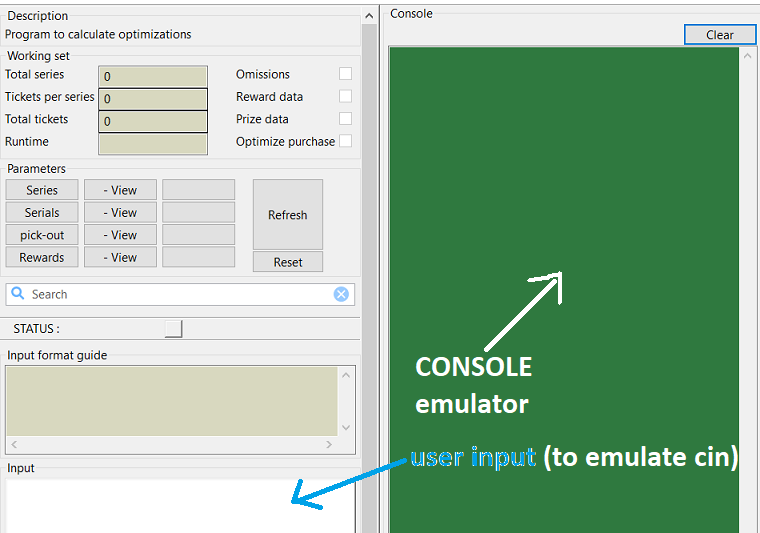Click the Reset button
Screen dimensions: 760x533
click(x=288, y=262)
